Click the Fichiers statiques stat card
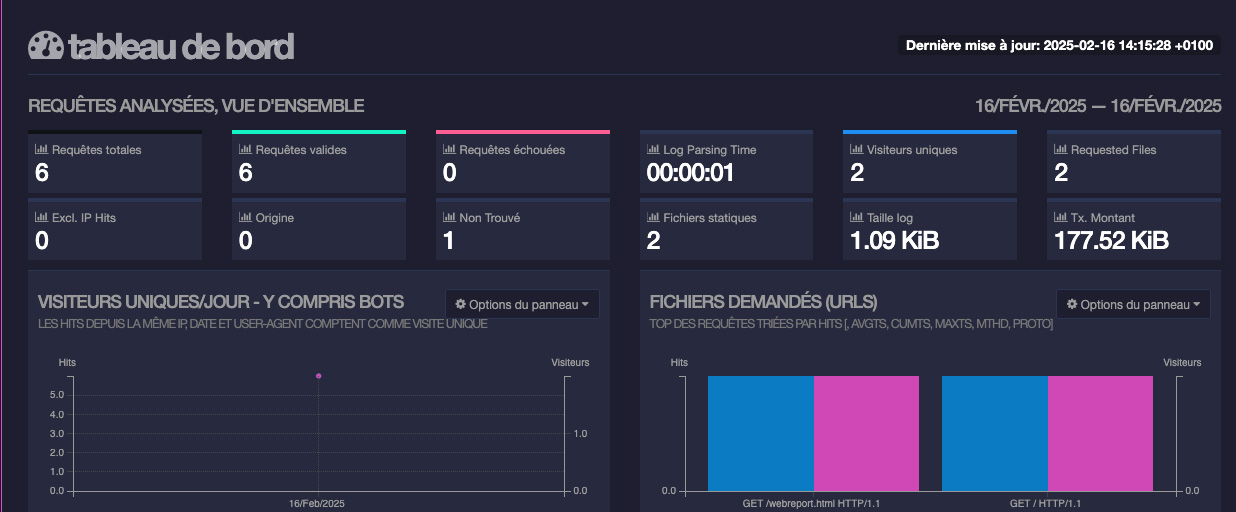 [724, 230]
